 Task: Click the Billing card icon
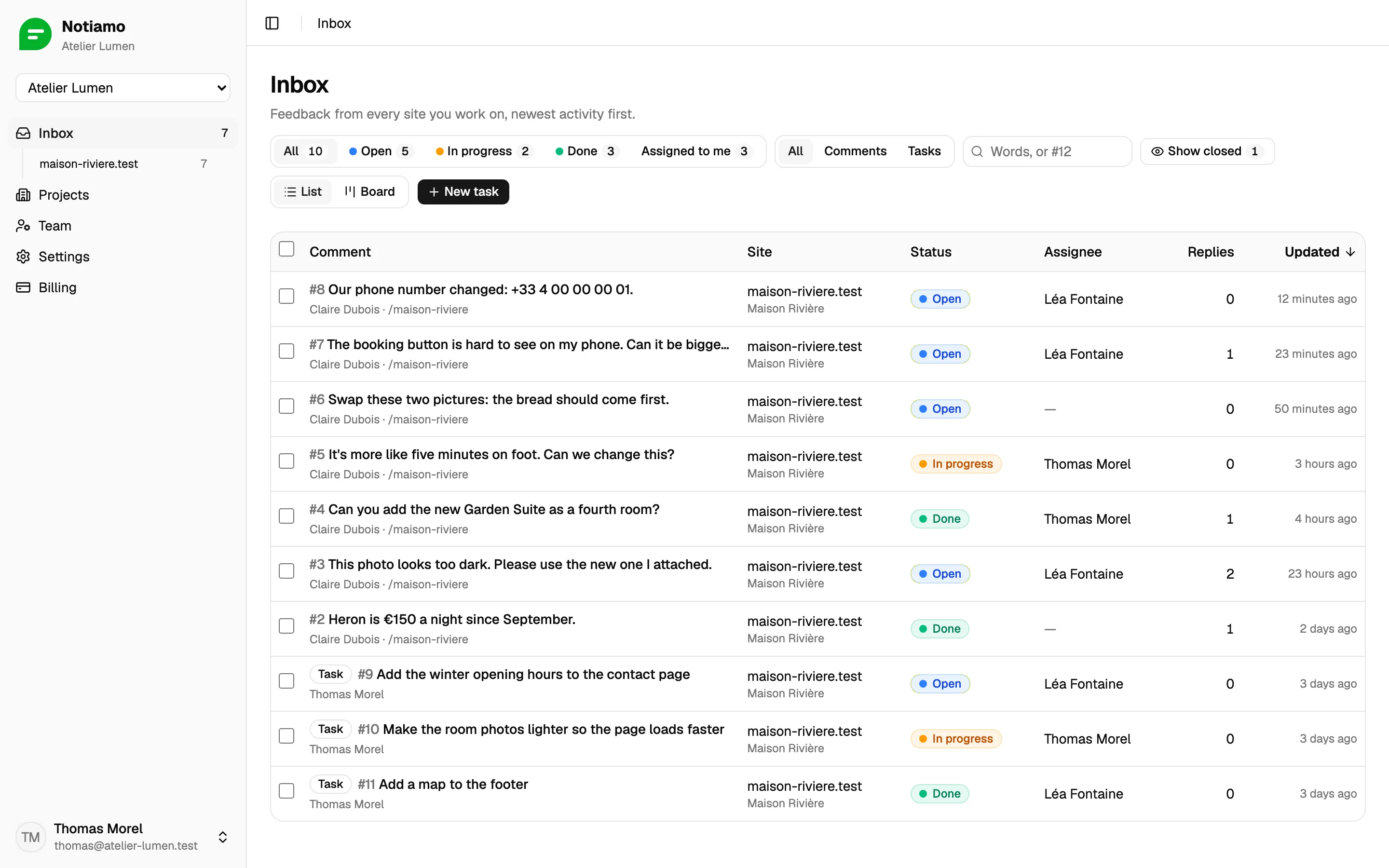click(23, 287)
